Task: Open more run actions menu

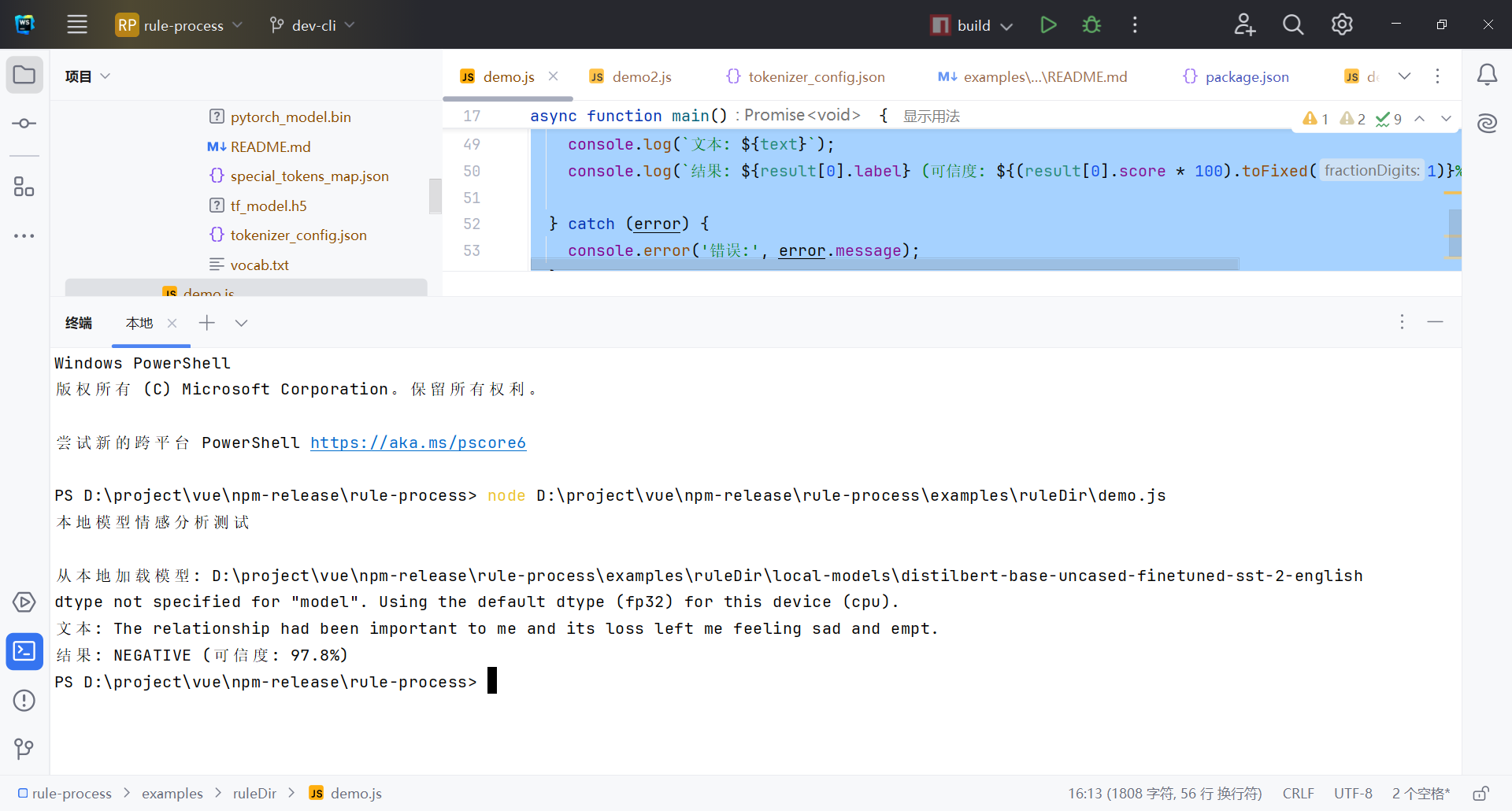Action: [x=1135, y=25]
